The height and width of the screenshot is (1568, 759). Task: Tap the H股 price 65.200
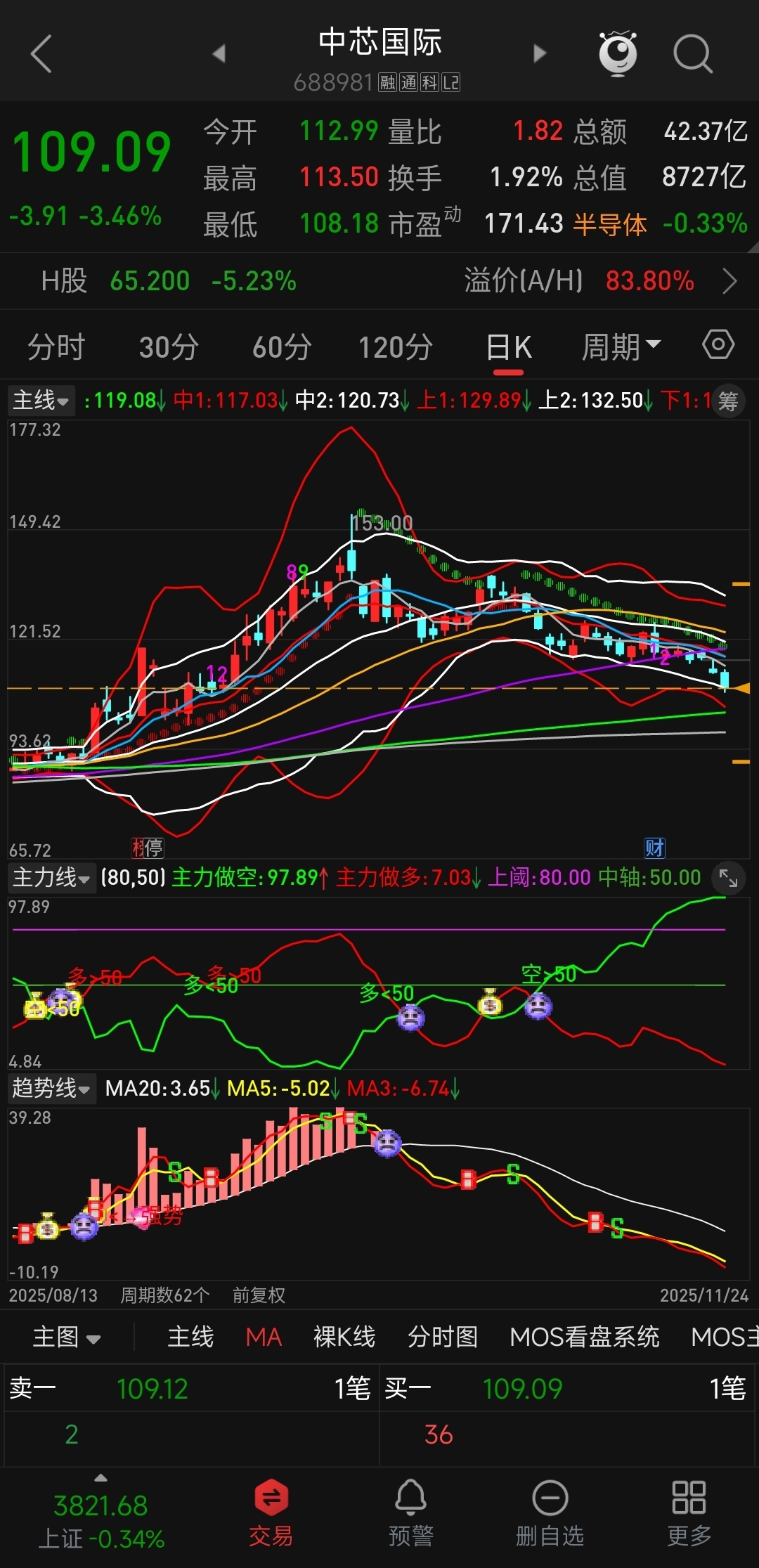tap(150, 281)
